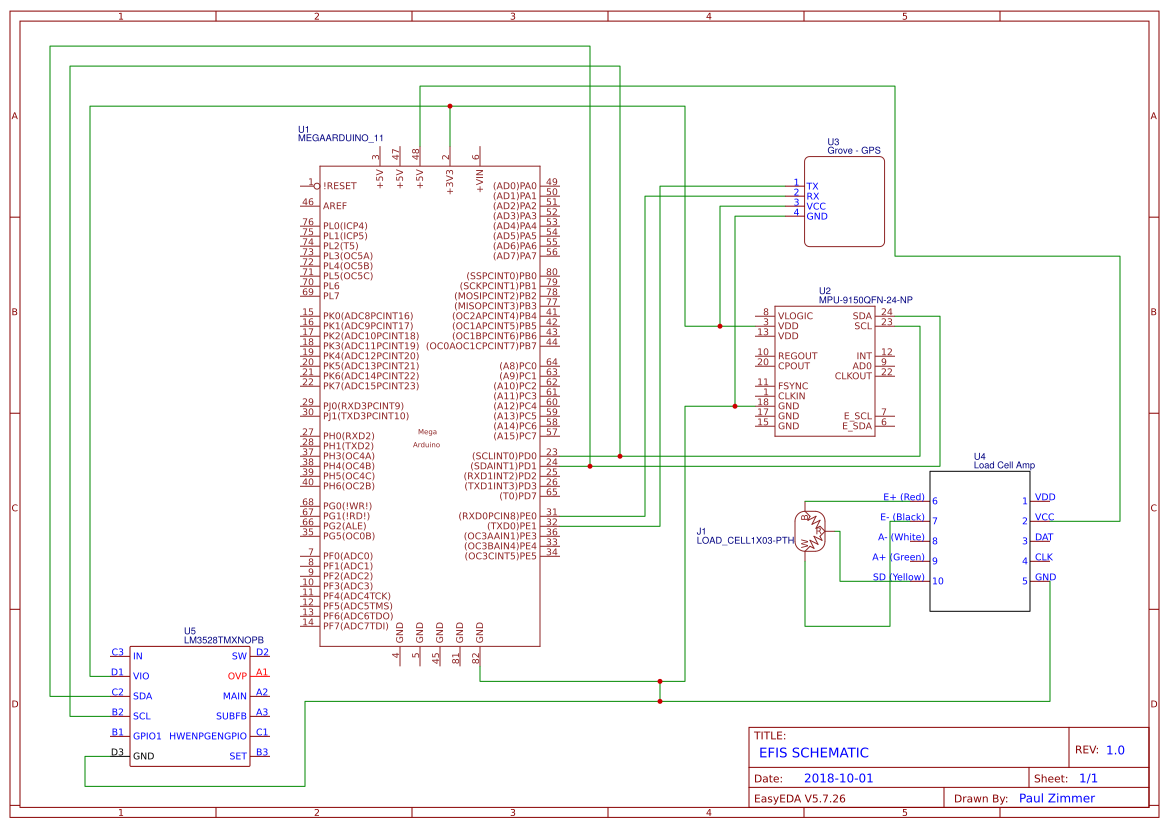Click the SD (Yellow) net label
This screenshot has width=1169, height=828.
point(897,577)
